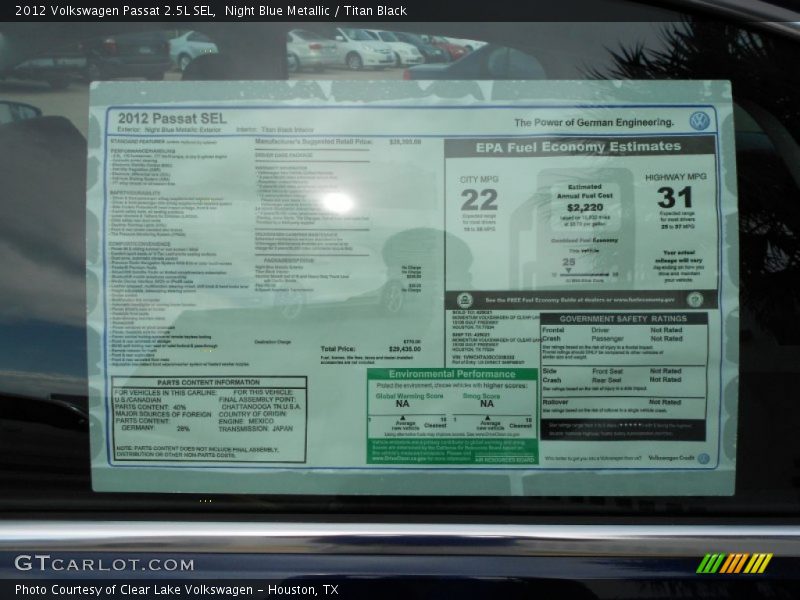The height and width of the screenshot is (600, 800).
Task: Click the City MPG 22 value
Action: (x=479, y=199)
